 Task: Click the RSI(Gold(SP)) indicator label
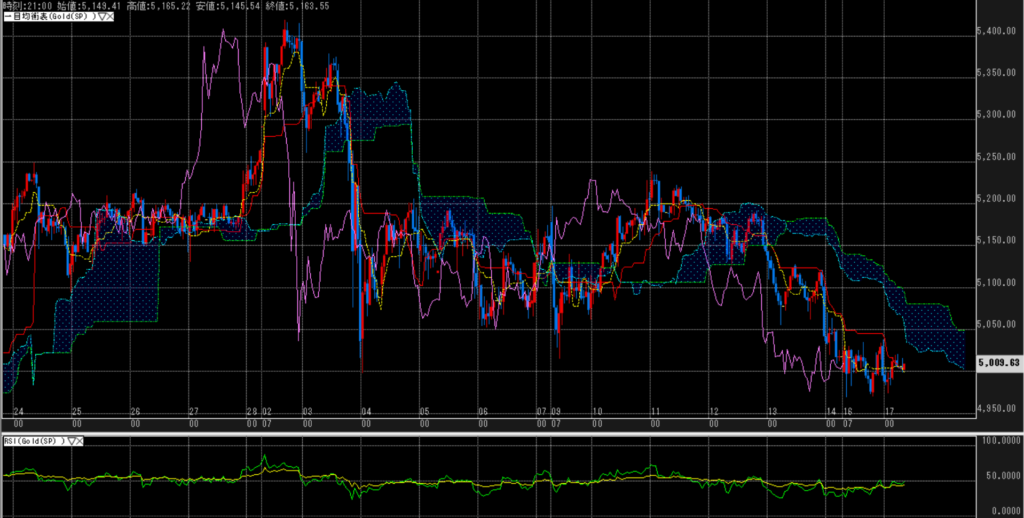32,441
